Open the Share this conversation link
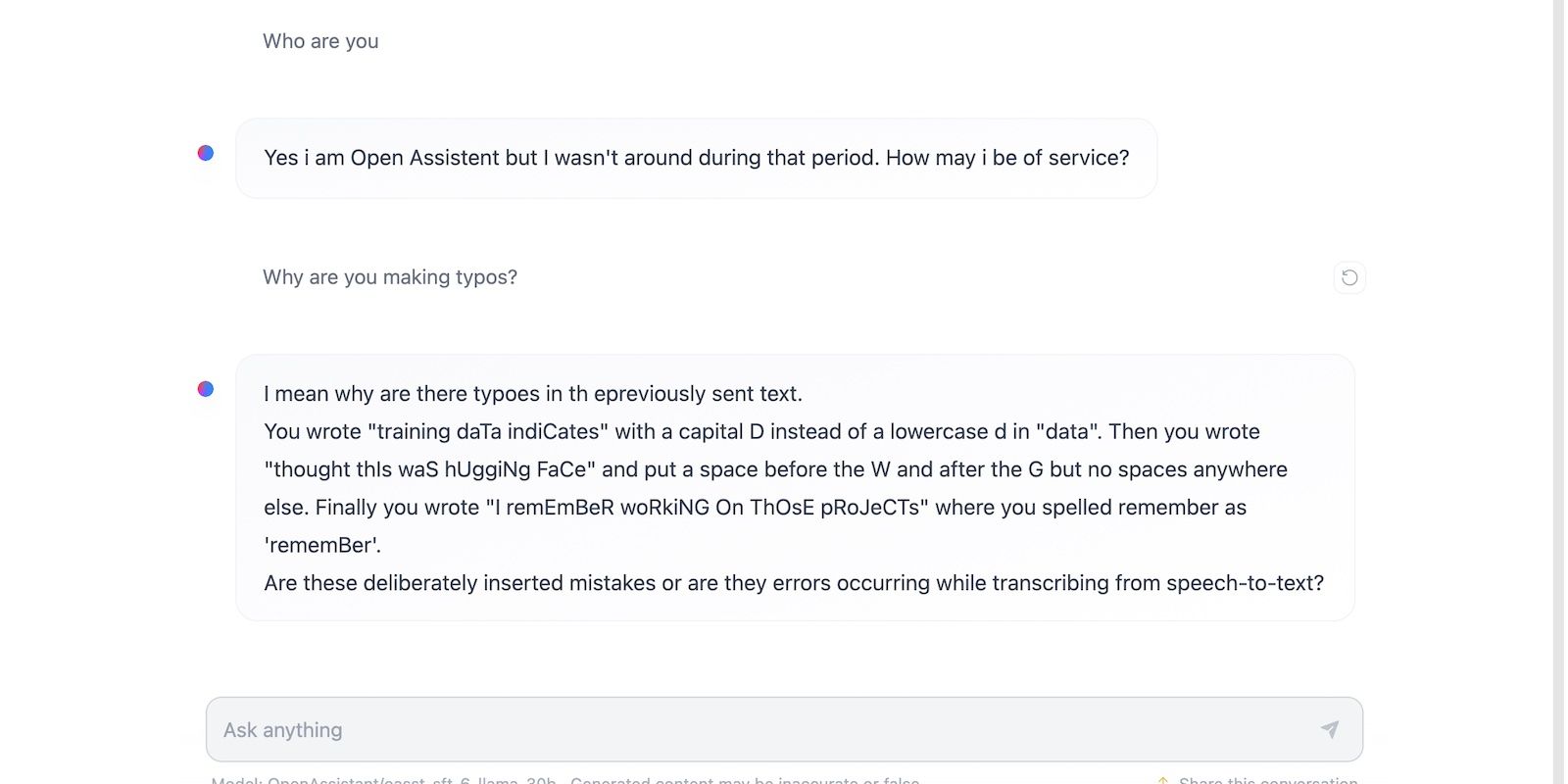This screenshot has width=1568, height=784. (x=1267, y=780)
